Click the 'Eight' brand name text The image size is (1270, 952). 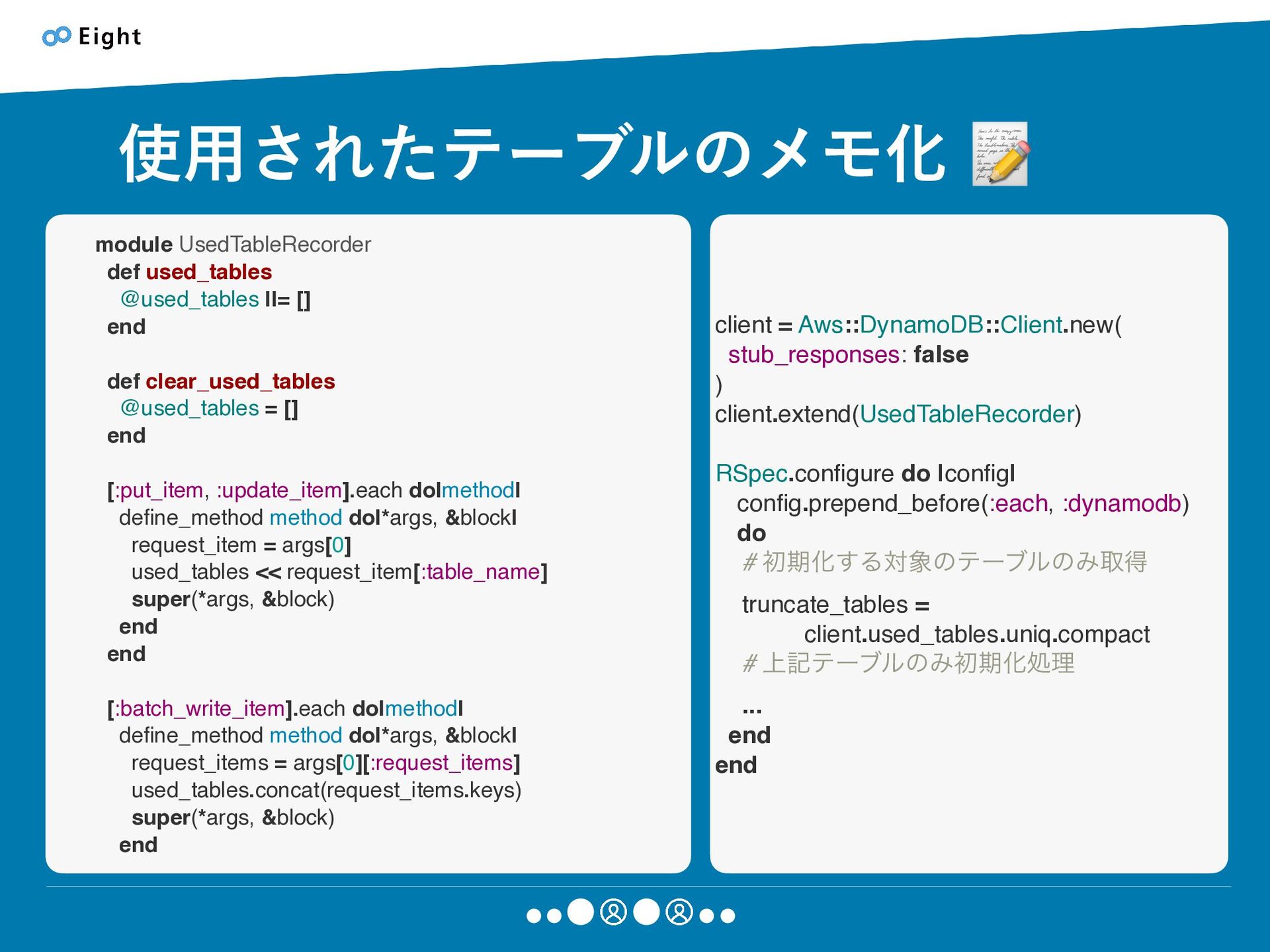point(110,37)
